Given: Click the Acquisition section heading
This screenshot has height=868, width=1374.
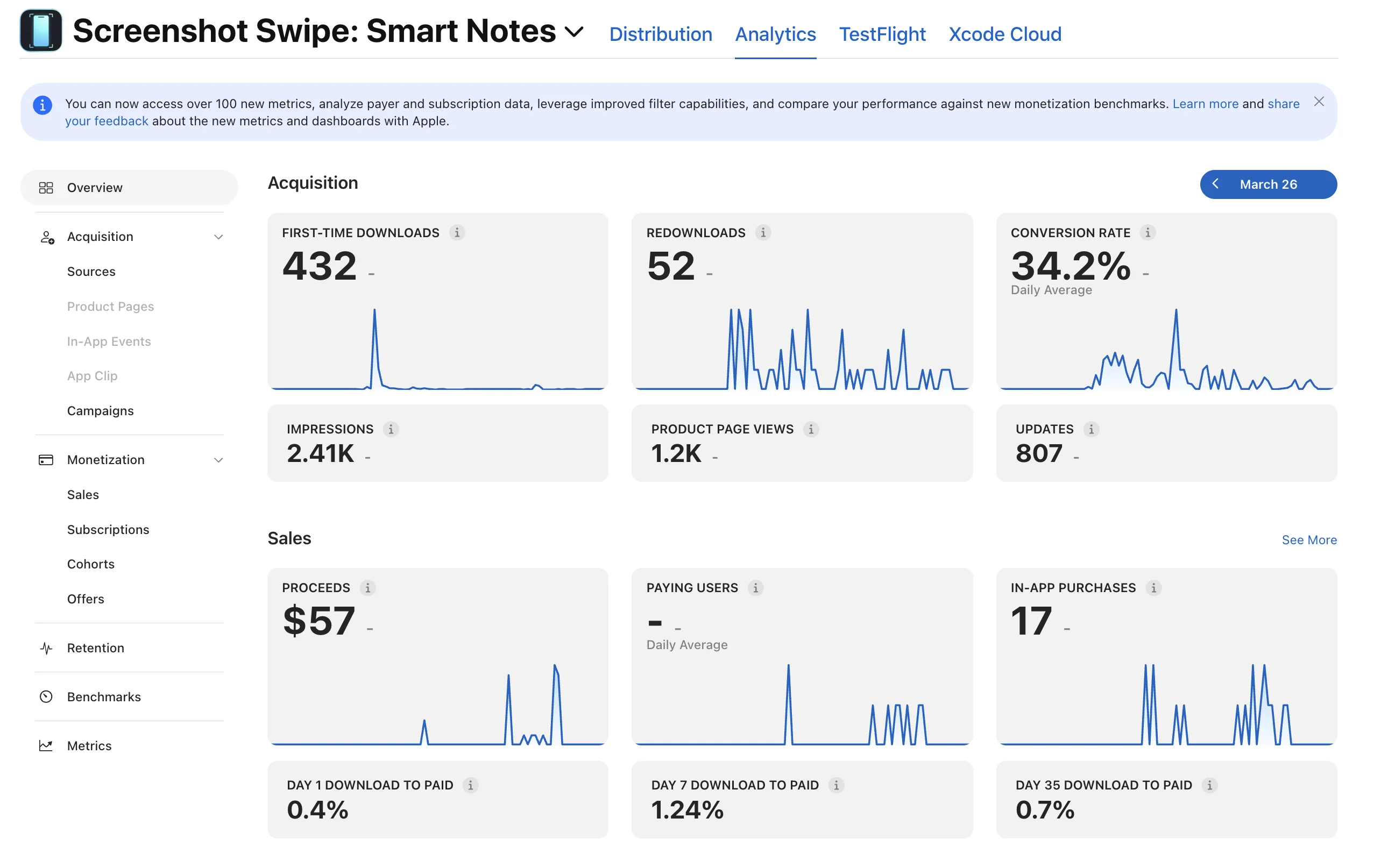Looking at the screenshot, I should [313, 182].
